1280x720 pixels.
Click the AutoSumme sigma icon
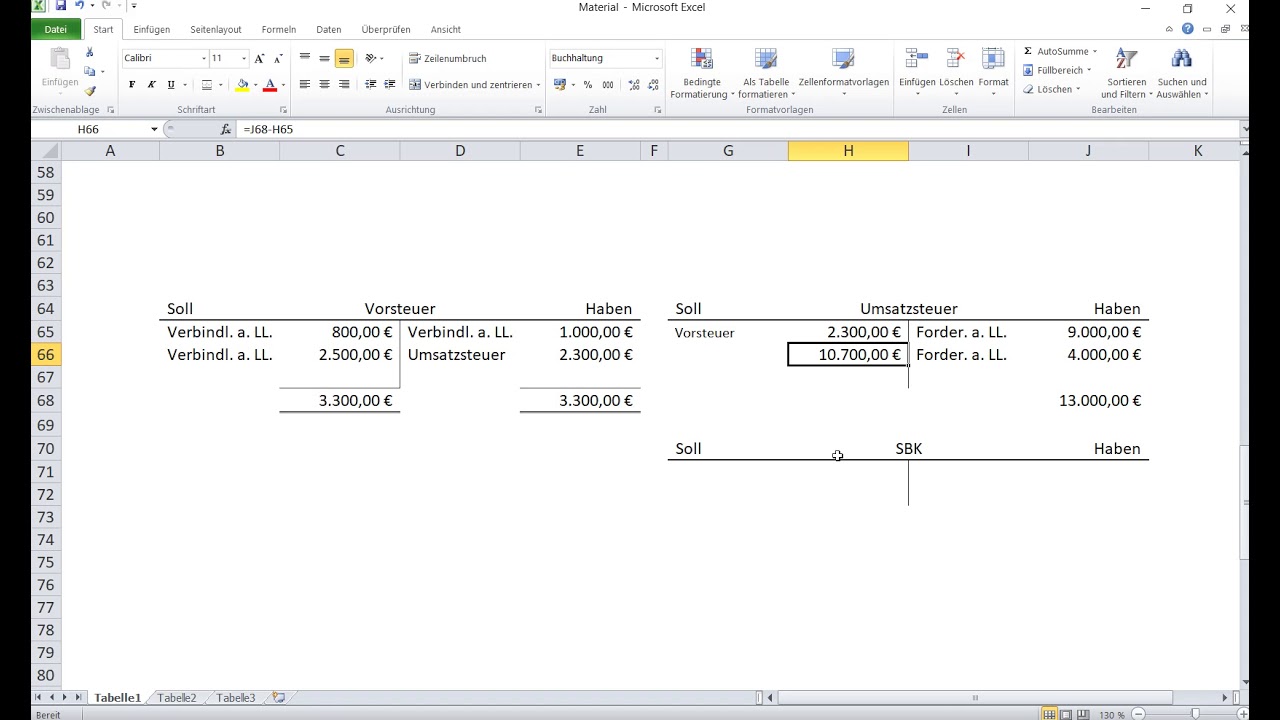click(x=1028, y=51)
